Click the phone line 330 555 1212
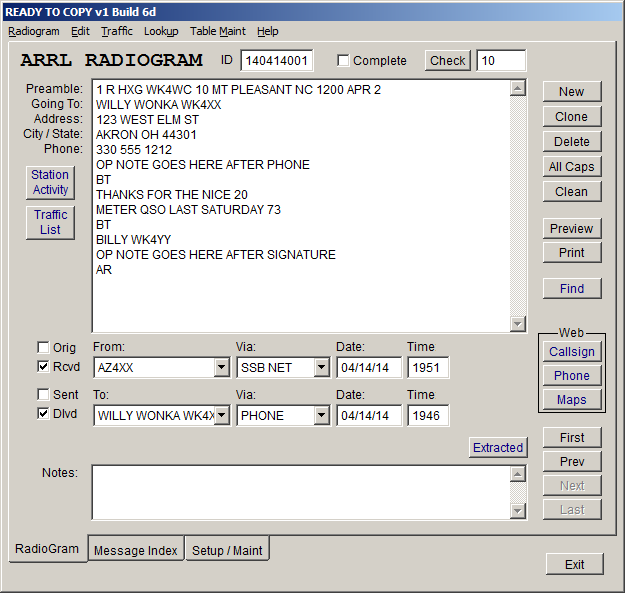The height and width of the screenshot is (593, 625). click(134, 150)
